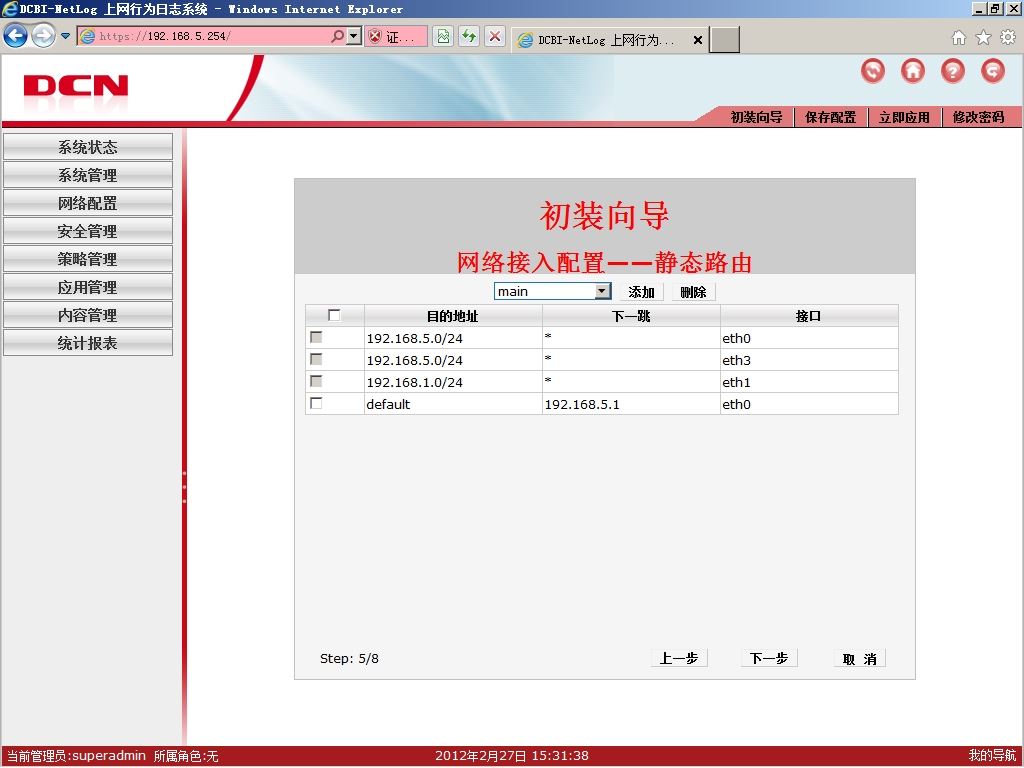Click the red circular help question icon

pos(952,71)
